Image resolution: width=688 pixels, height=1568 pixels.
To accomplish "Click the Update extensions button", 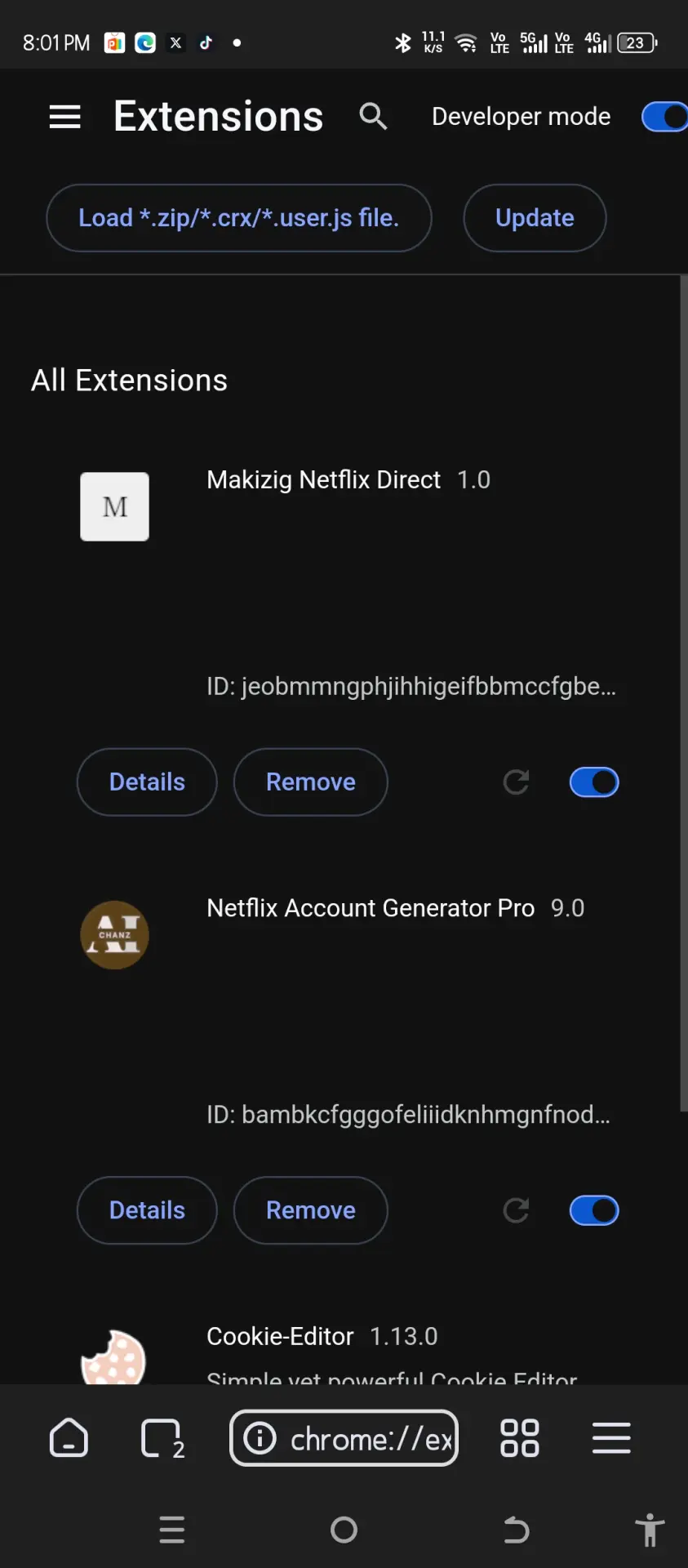I will [x=535, y=218].
